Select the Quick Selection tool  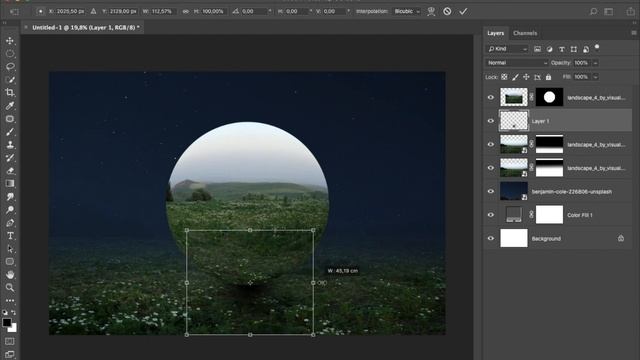point(10,80)
